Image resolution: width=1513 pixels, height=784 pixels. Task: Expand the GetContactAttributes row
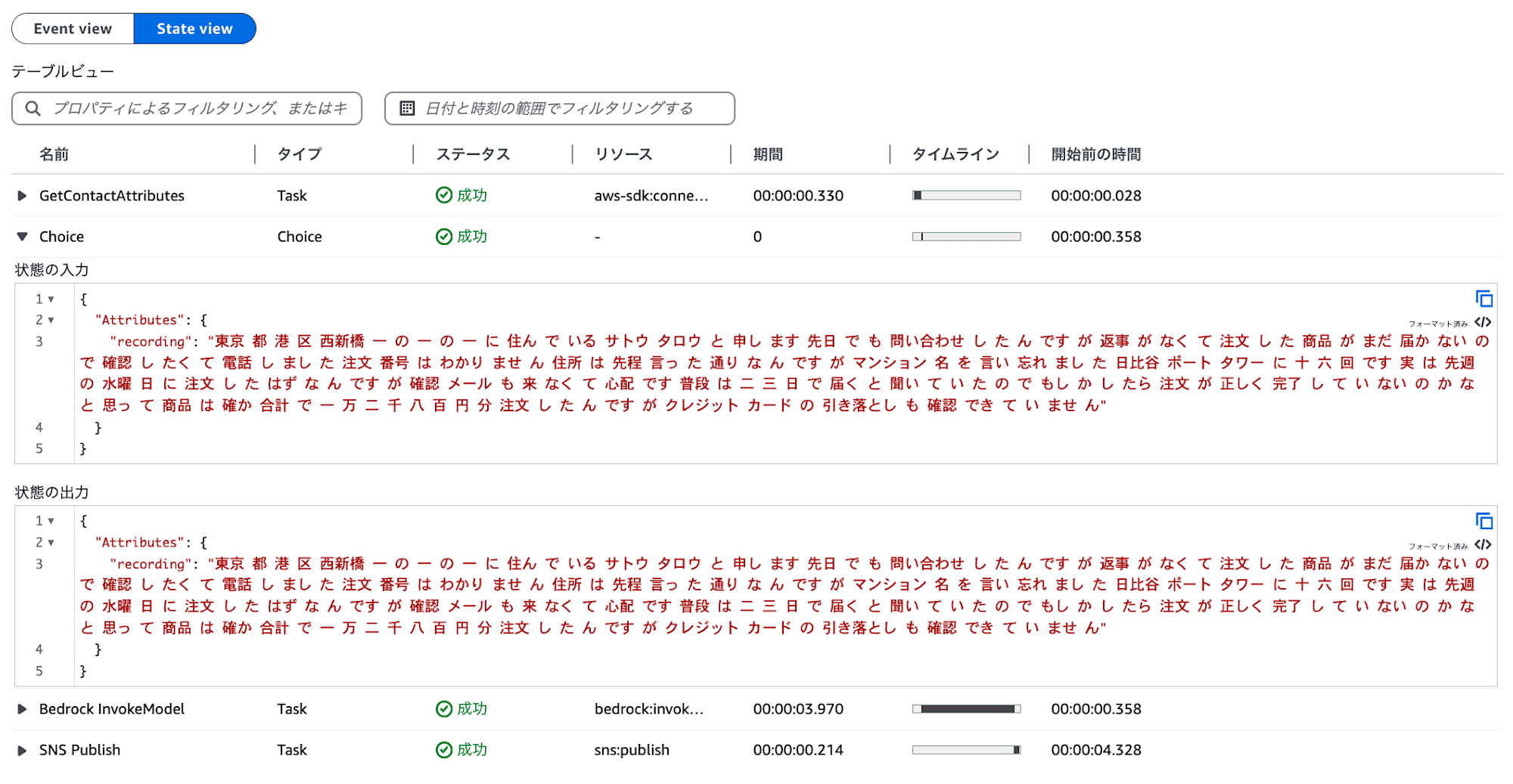coord(22,196)
